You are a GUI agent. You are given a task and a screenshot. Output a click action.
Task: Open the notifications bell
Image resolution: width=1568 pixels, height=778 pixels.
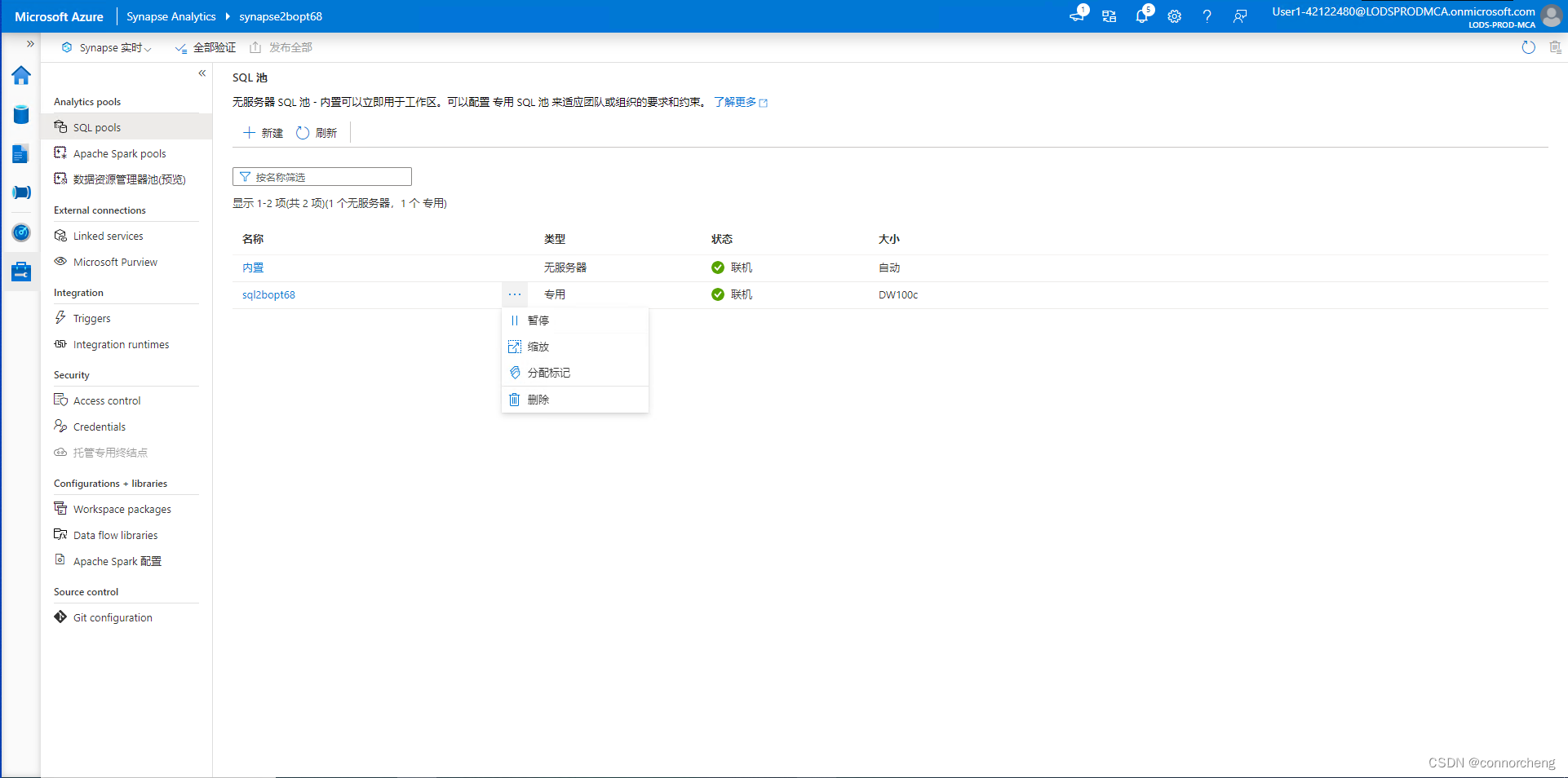[1142, 15]
